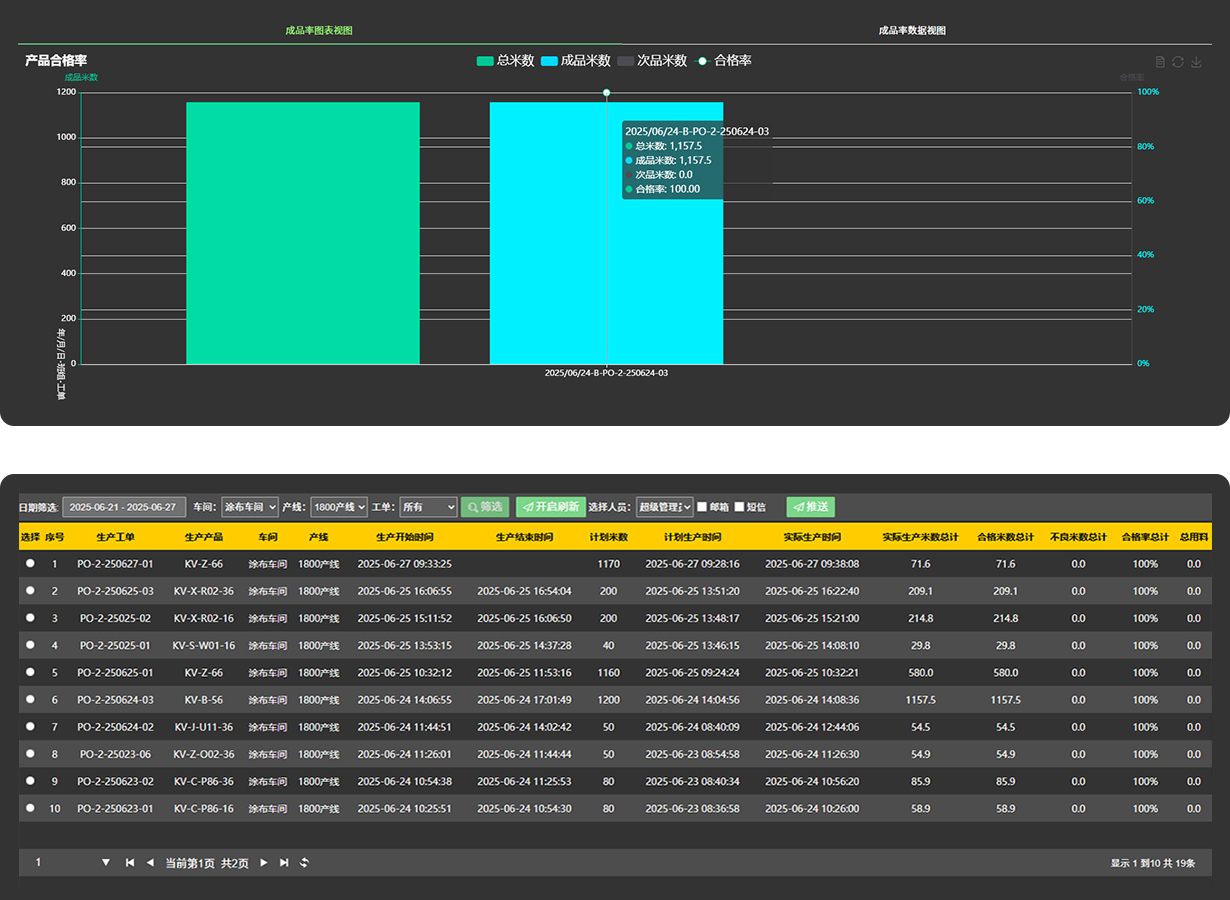This screenshot has width=1230, height=900.
Task: Go to first page of table
Action: [130, 862]
